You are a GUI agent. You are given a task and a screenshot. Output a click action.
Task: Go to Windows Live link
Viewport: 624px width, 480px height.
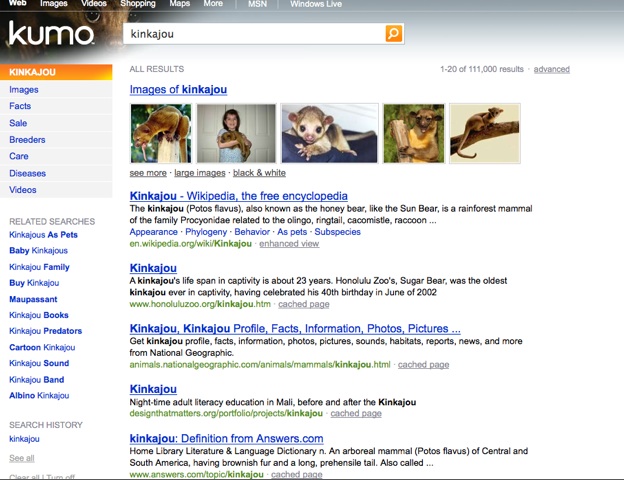[316, 4]
